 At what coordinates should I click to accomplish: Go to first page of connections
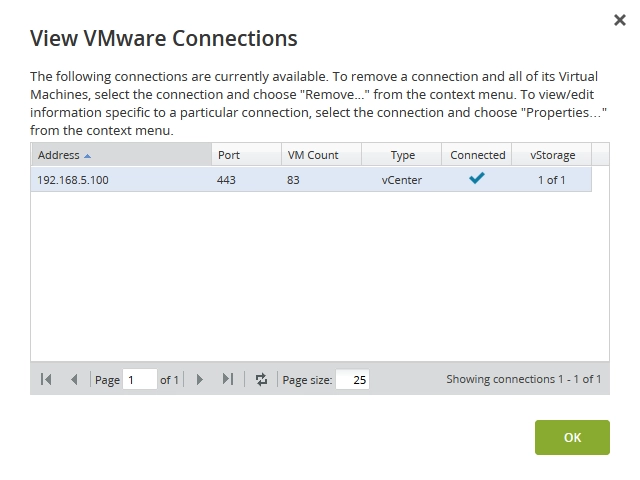click(46, 380)
